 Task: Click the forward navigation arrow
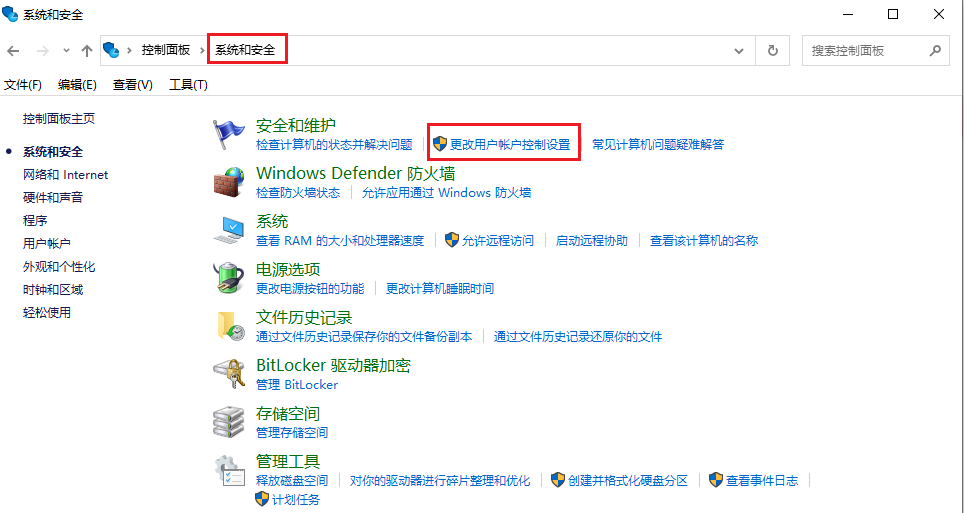click(x=42, y=50)
